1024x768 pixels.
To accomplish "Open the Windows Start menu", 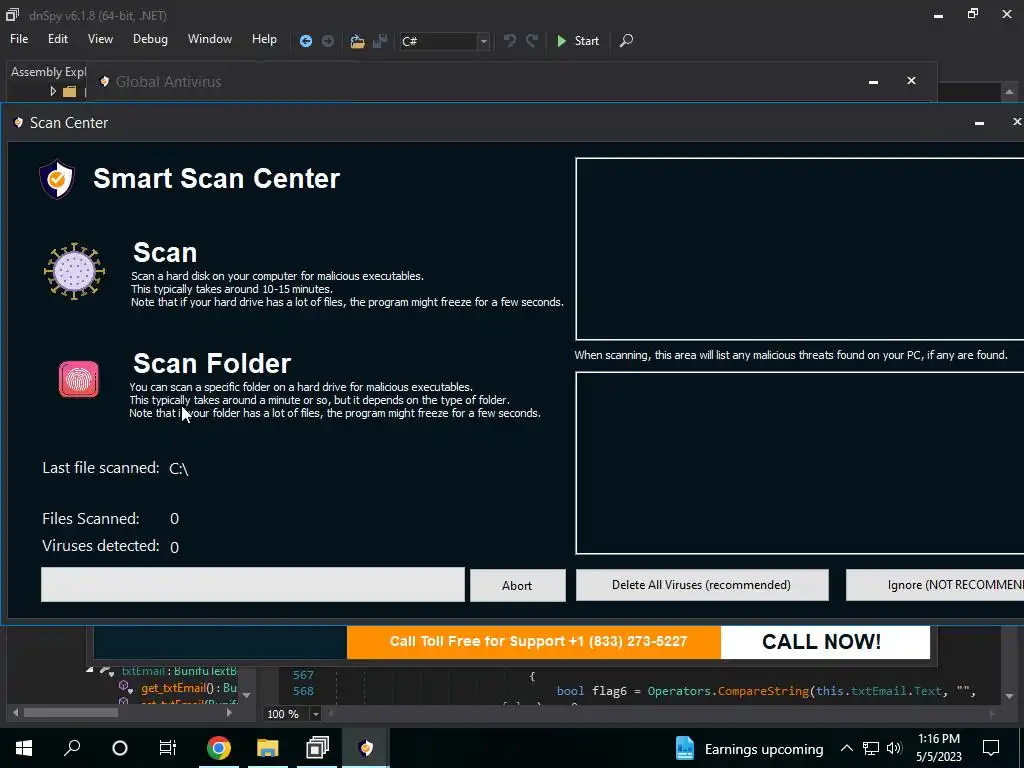I will click(24, 748).
